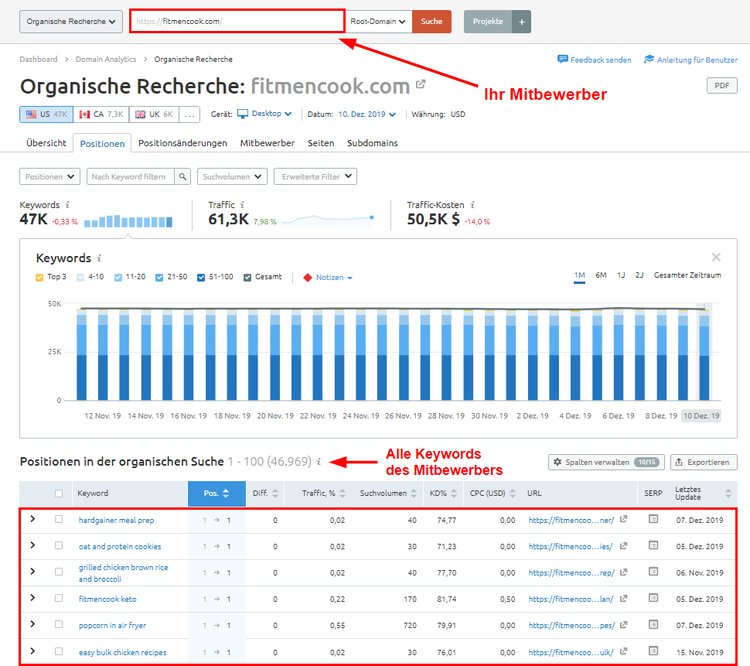
Task: Open SERP snapshot for easy bulk chicken recipes
Action: coord(653,651)
